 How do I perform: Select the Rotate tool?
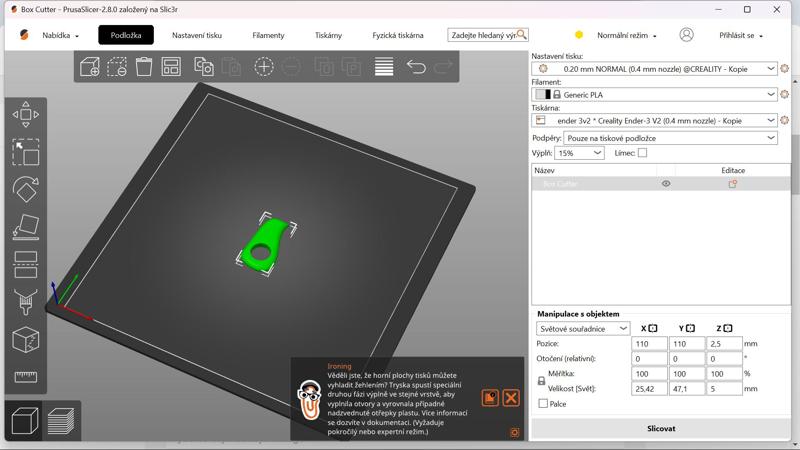pyautogui.click(x=26, y=189)
